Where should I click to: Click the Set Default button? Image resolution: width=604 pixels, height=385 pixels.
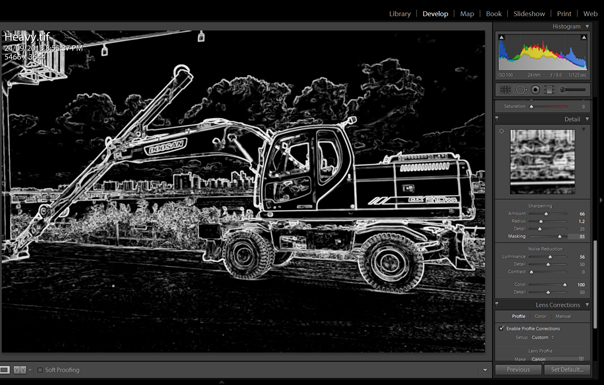pyautogui.click(x=567, y=369)
